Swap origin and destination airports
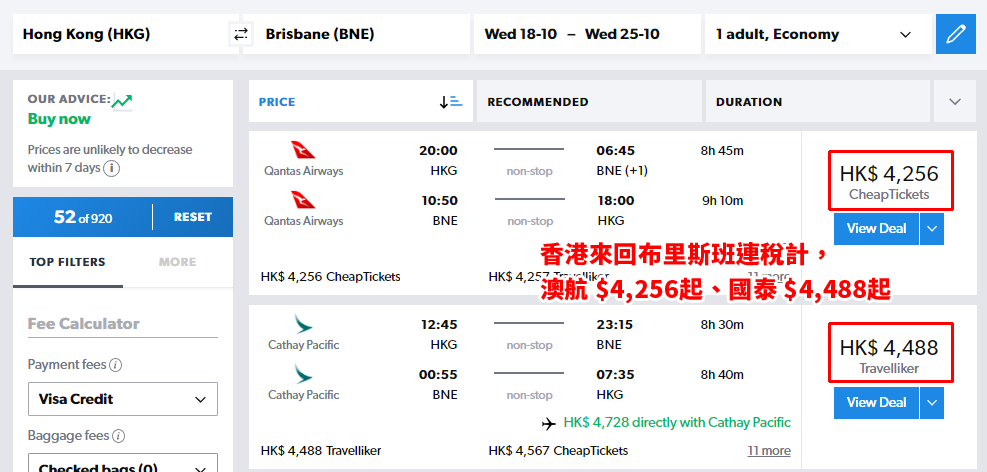Image resolution: width=987 pixels, height=472 pixels. (x=241, y=34)
